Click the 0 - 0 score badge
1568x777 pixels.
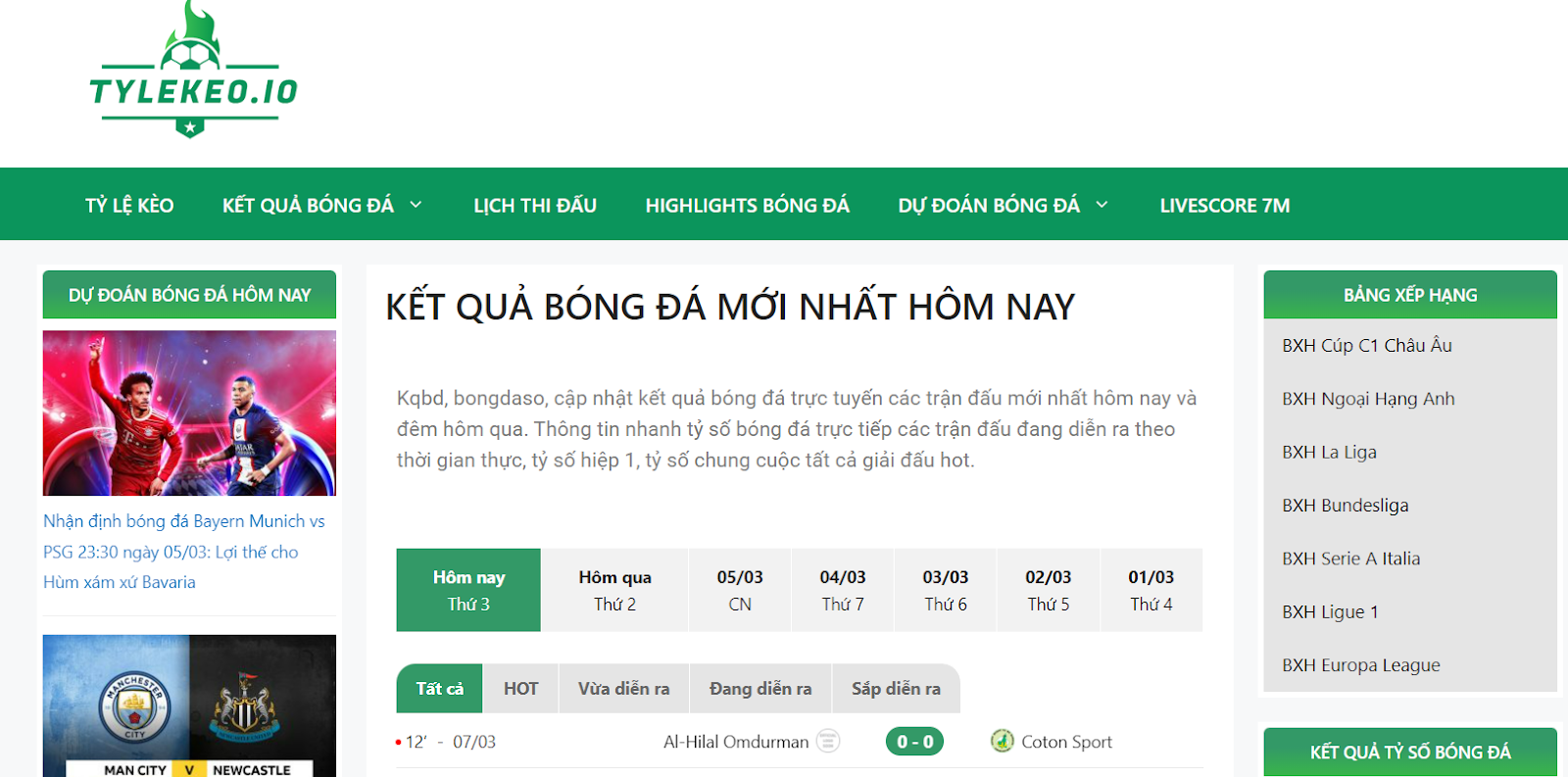click(x=914, y=742)
